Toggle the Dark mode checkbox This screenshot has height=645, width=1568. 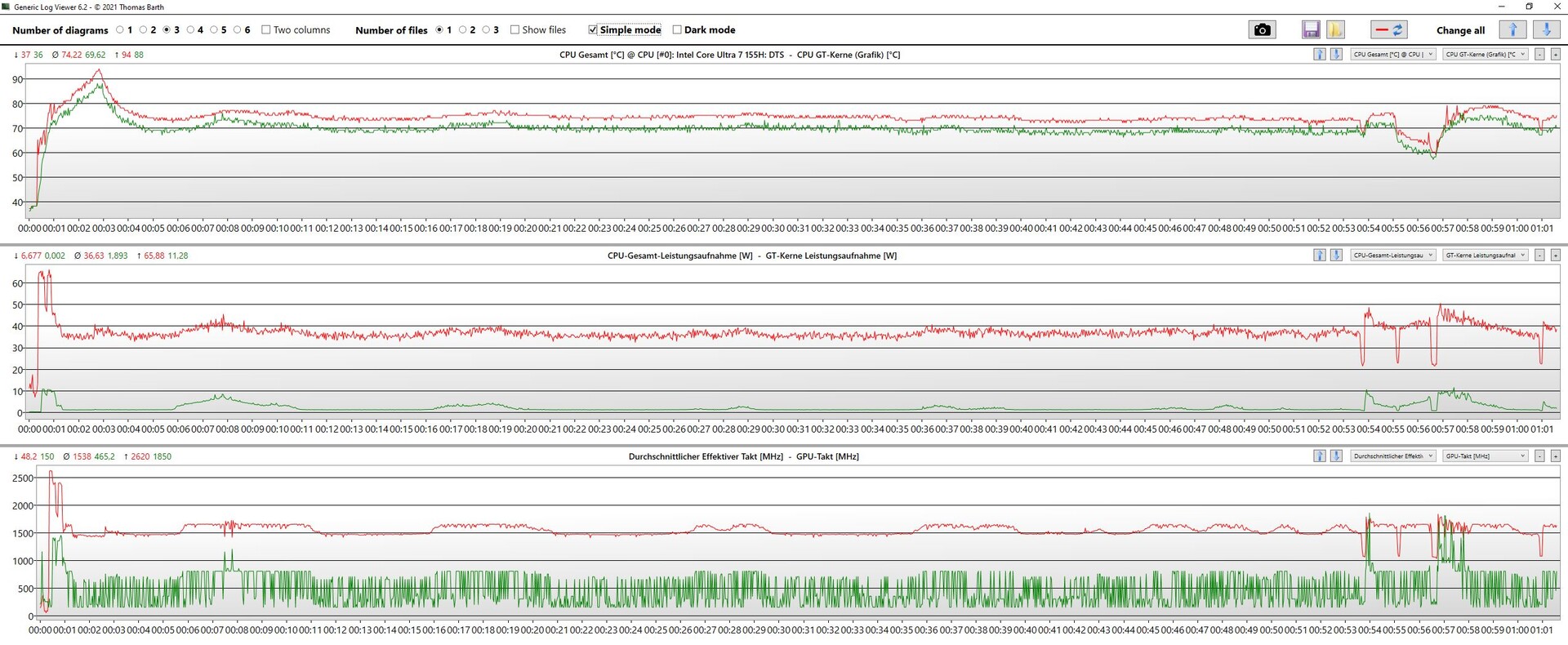(x=677, y=30)
